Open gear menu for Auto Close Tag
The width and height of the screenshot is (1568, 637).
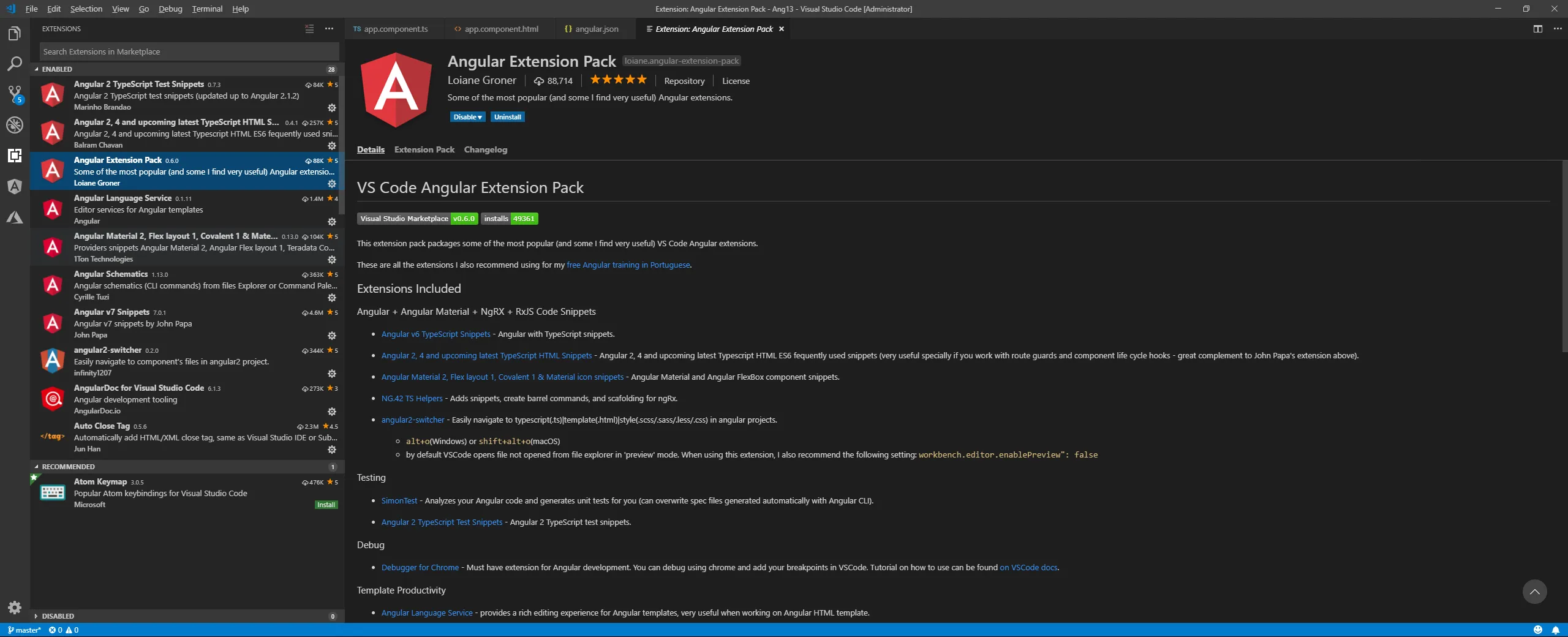point(332,450)
